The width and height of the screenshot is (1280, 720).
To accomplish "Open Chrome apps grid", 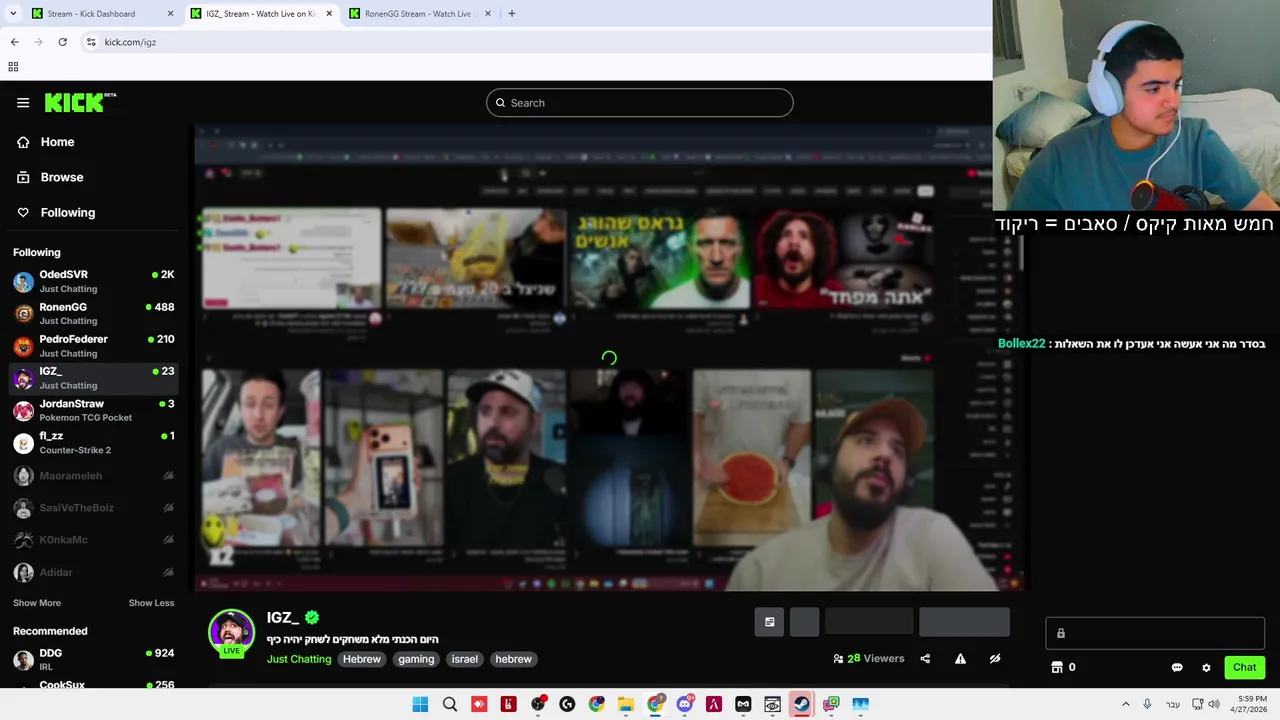I will coord(13,67).
